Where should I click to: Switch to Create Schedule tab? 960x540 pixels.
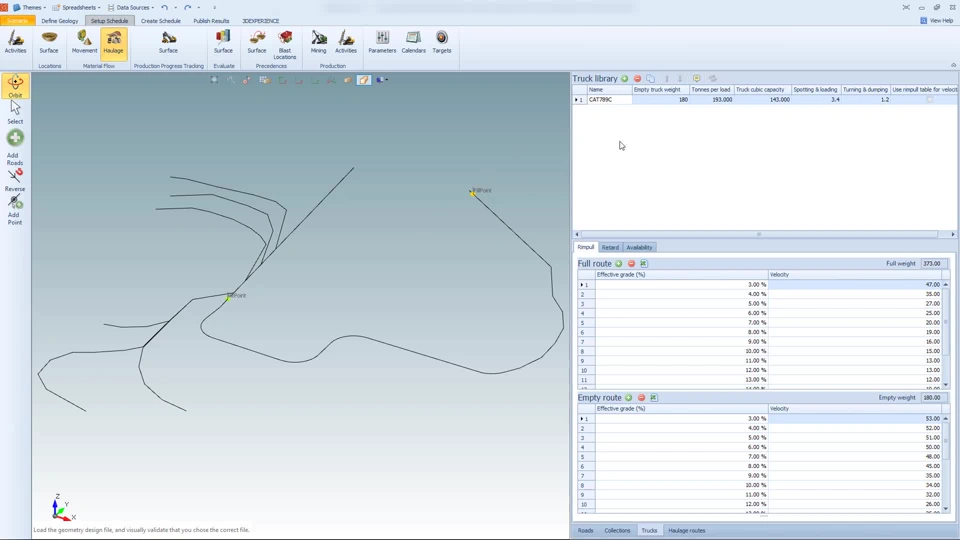coord(160,21)
